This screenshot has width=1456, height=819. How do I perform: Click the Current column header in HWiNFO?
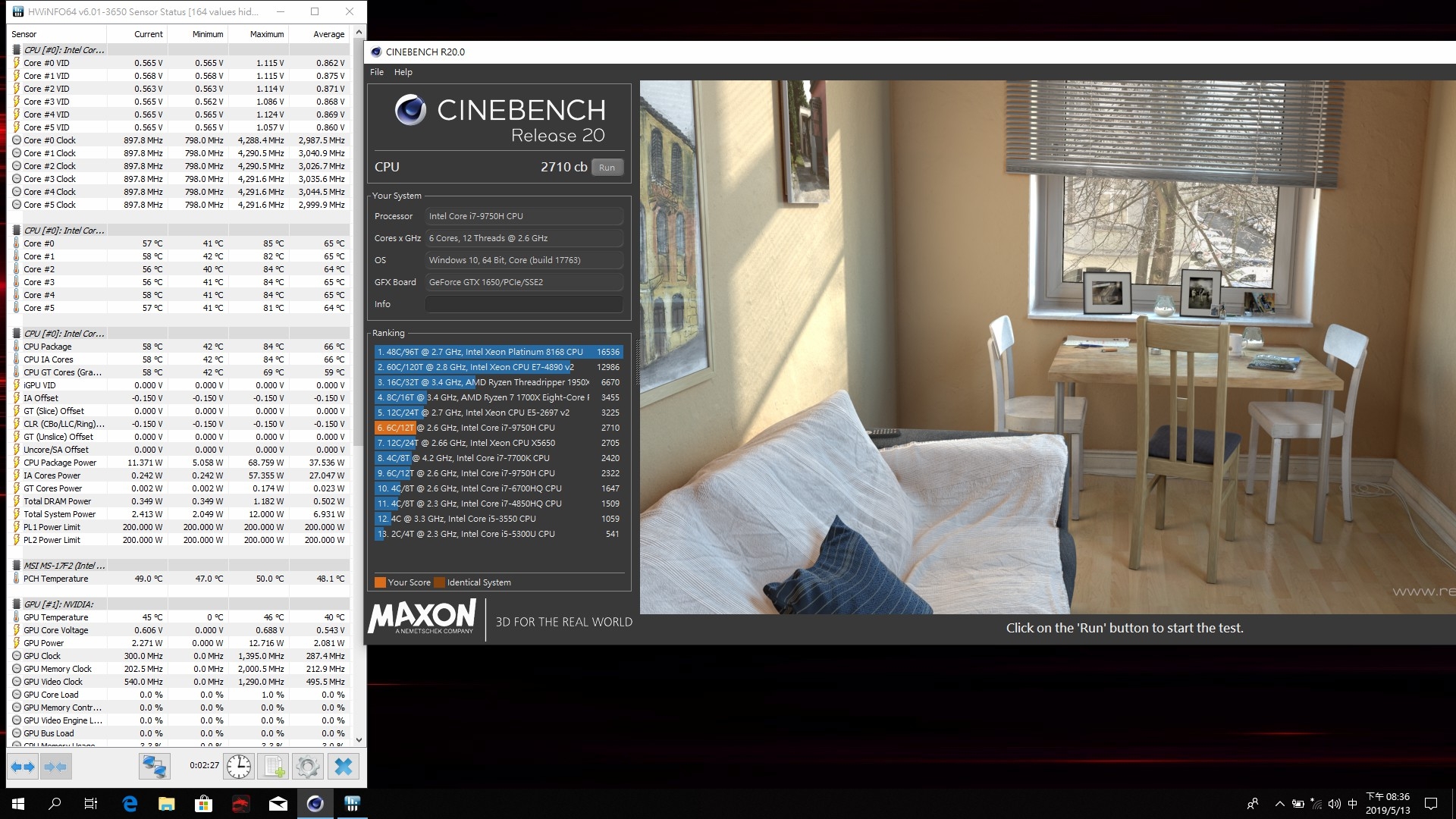(137, 34)
